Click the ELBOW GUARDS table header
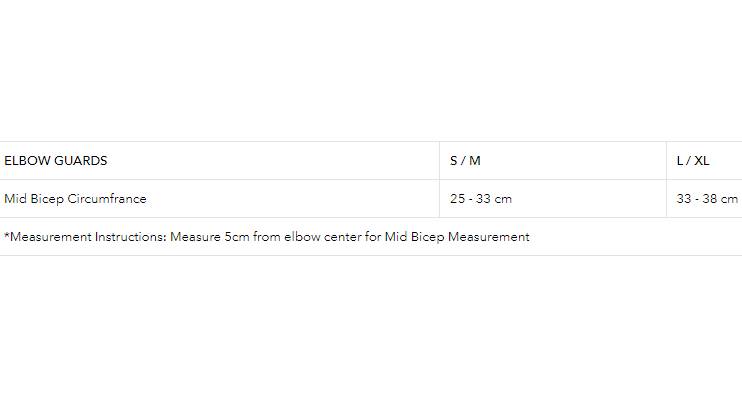Screen dimensions: 742x400 [x=56, y=161]
